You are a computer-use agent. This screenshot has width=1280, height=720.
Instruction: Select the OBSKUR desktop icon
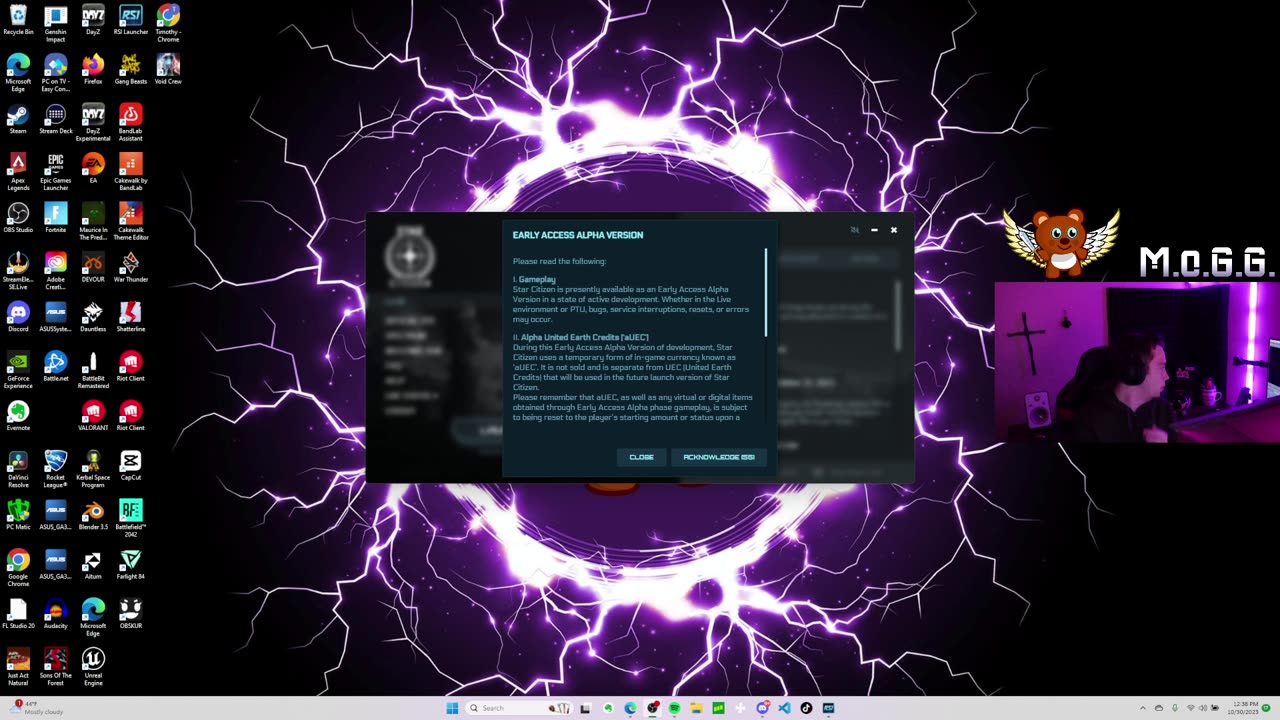(x=130, y=614)
